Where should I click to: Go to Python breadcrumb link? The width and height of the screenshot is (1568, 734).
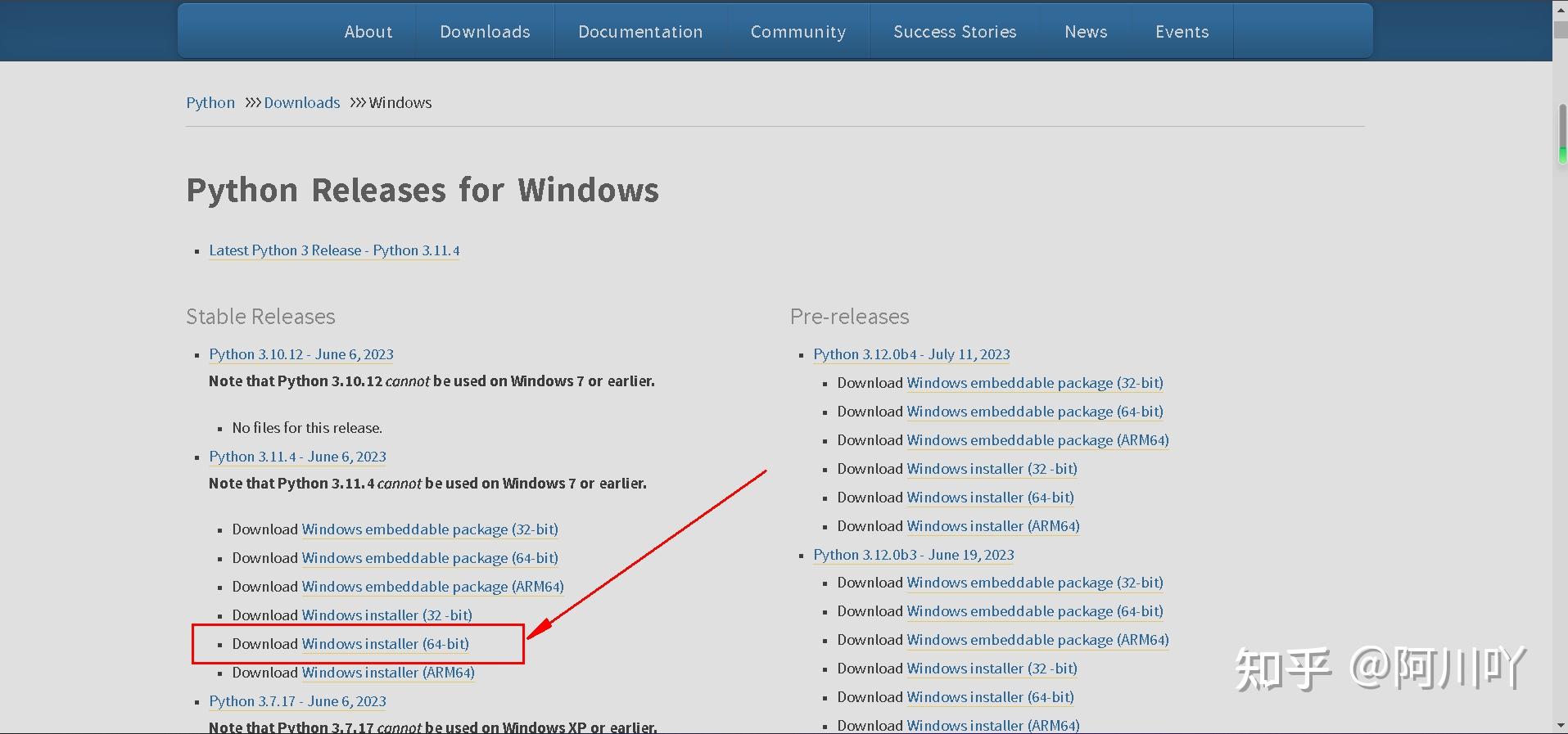click(210, 102)
